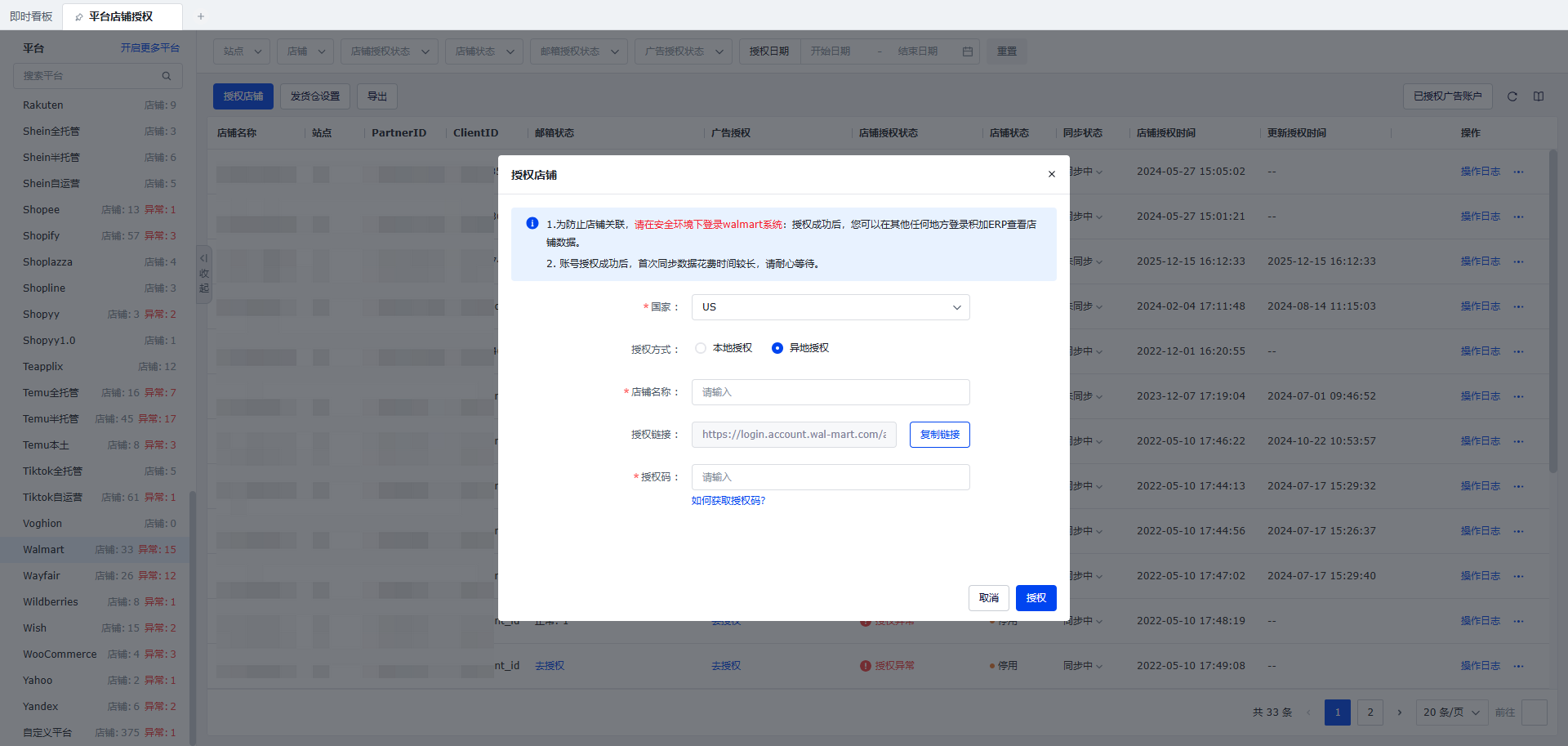Open 操作日志 for 2024-05-27 15:05:02 row

point(1481,172)
